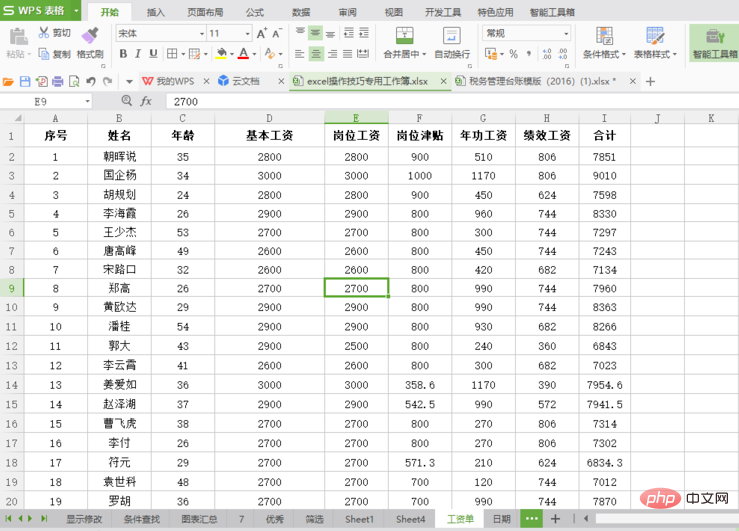Expand the quick access toolbar customize arrow
Screen dimensions: 739x531
(x=129, y=82)
